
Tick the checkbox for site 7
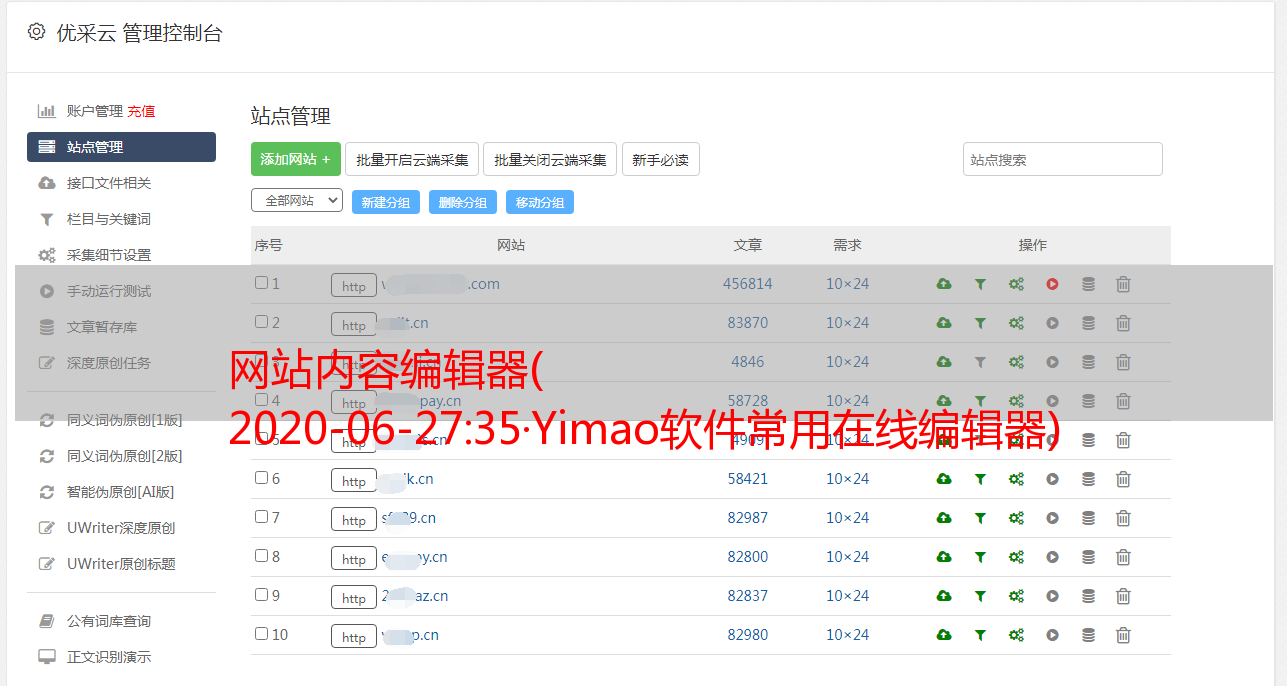[x=261, y=517]
